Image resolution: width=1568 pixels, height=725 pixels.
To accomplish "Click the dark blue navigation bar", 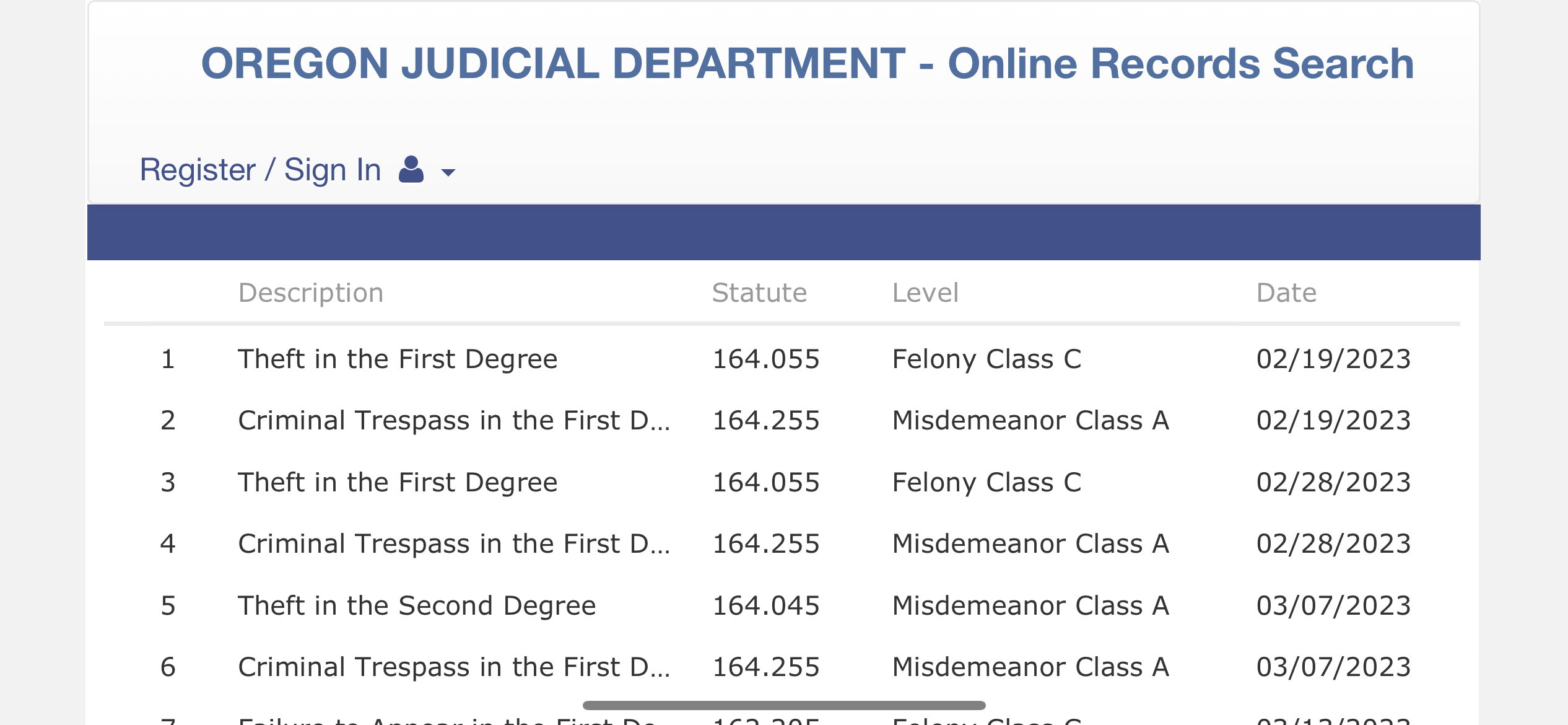I will tap(784, 232).
